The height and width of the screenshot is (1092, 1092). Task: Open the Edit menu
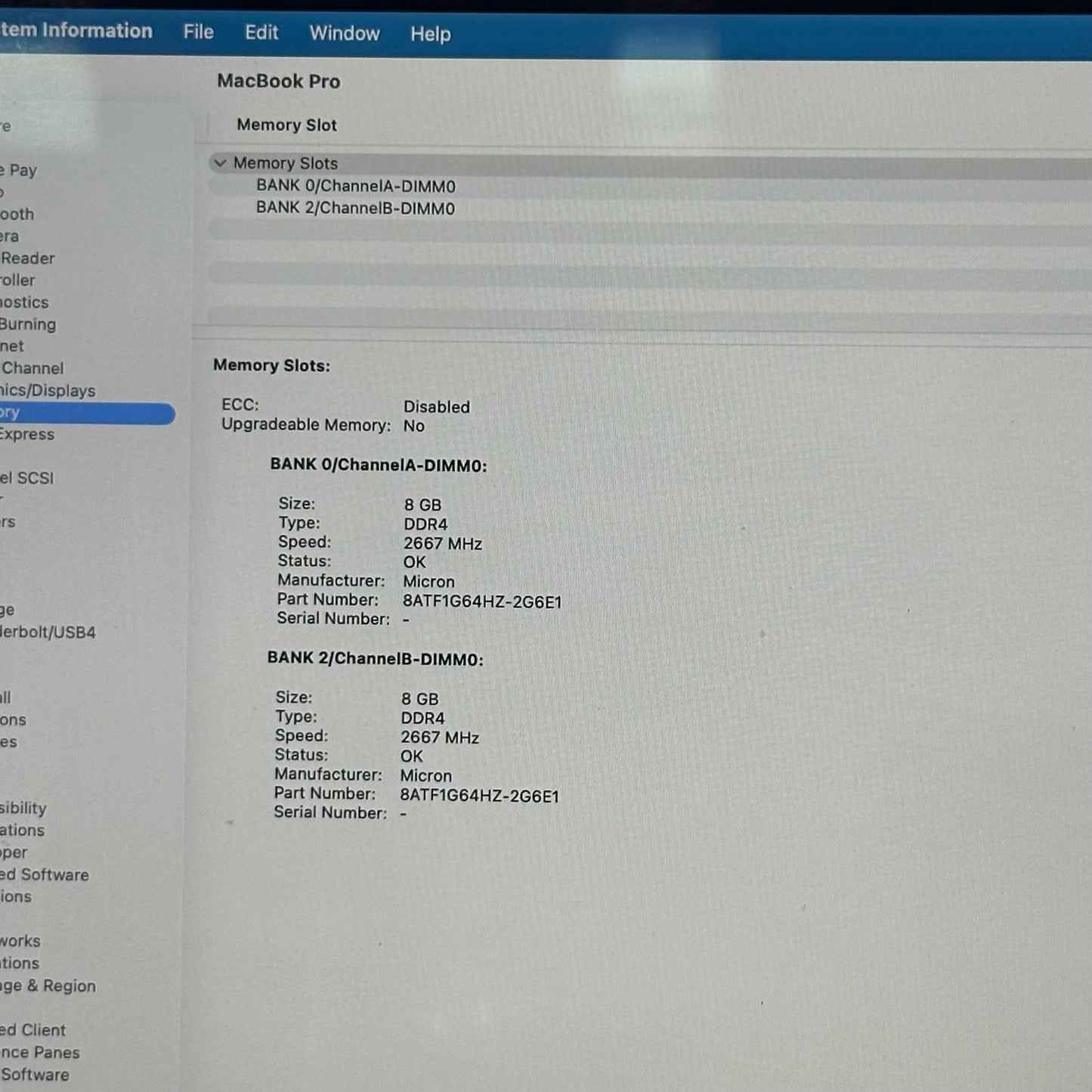[261, 32]
